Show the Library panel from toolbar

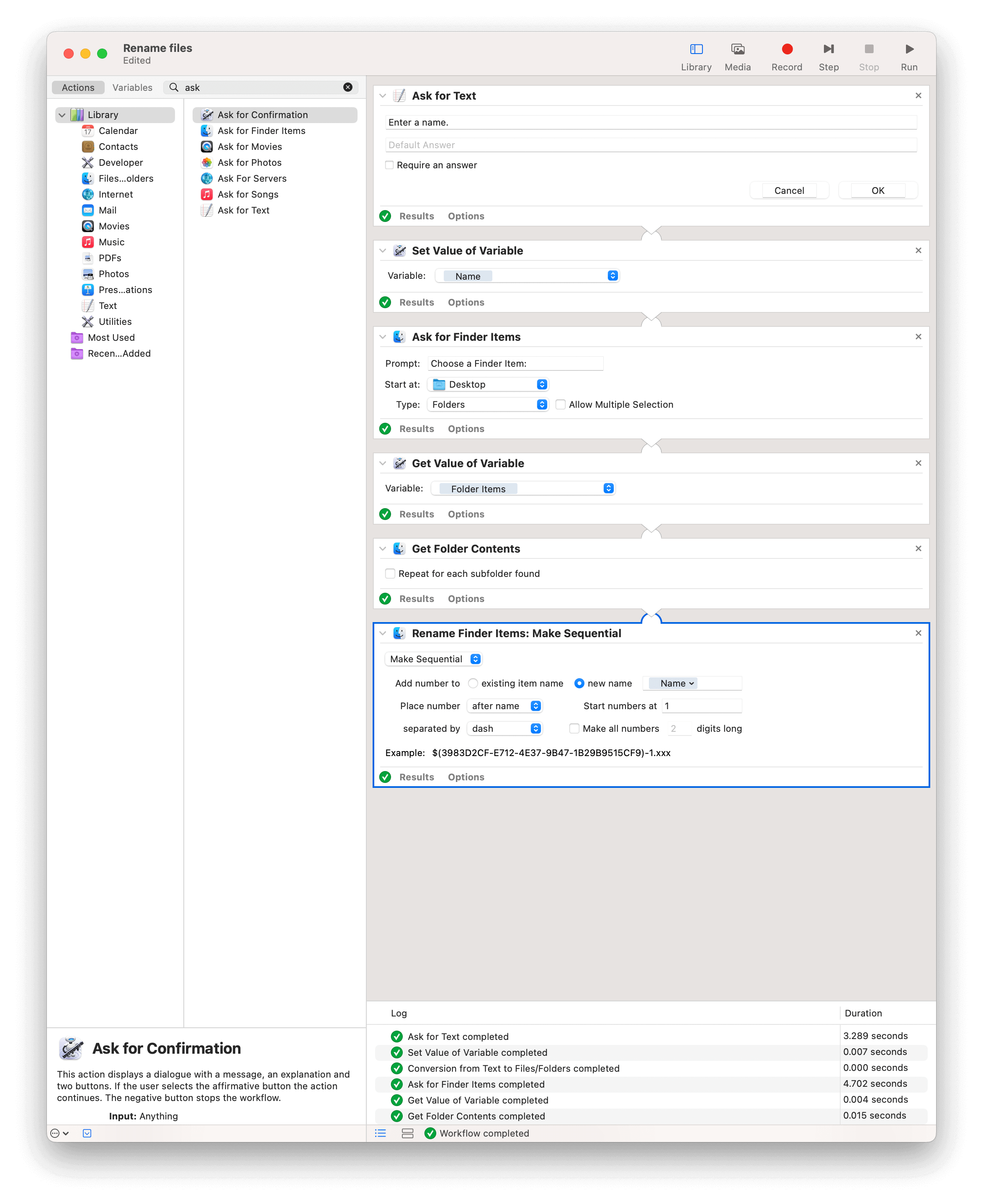coord(696,57)
